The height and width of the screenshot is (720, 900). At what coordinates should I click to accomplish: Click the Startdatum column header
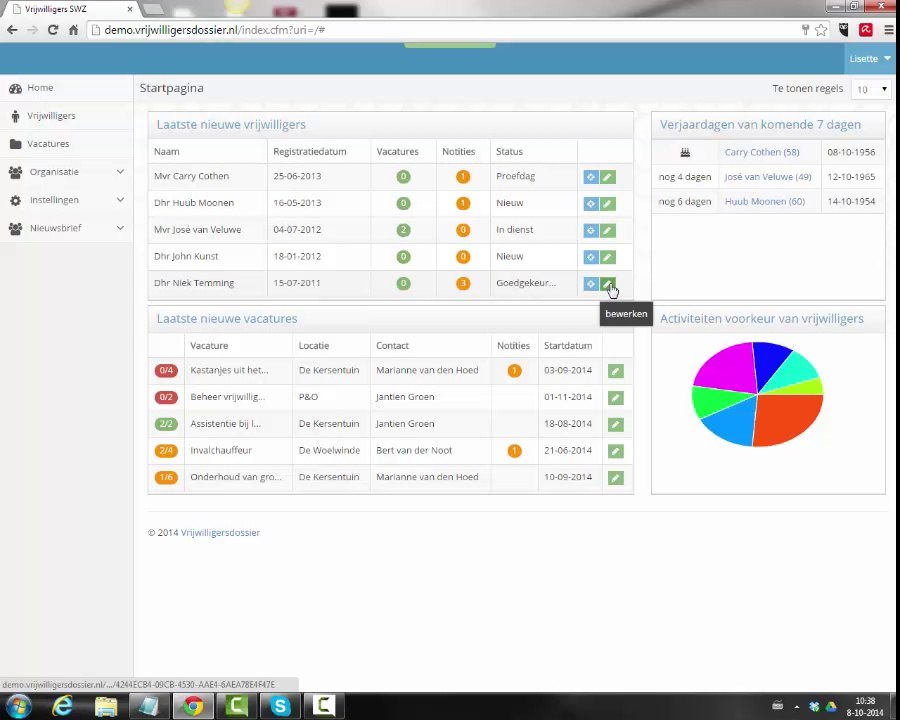click(568, 346)
